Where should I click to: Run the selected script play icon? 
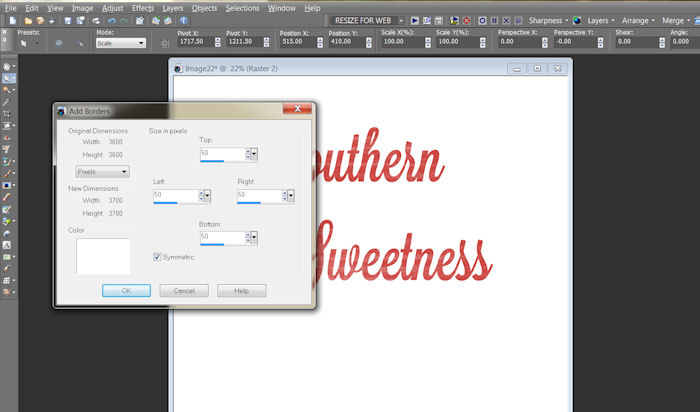point(415,20)
